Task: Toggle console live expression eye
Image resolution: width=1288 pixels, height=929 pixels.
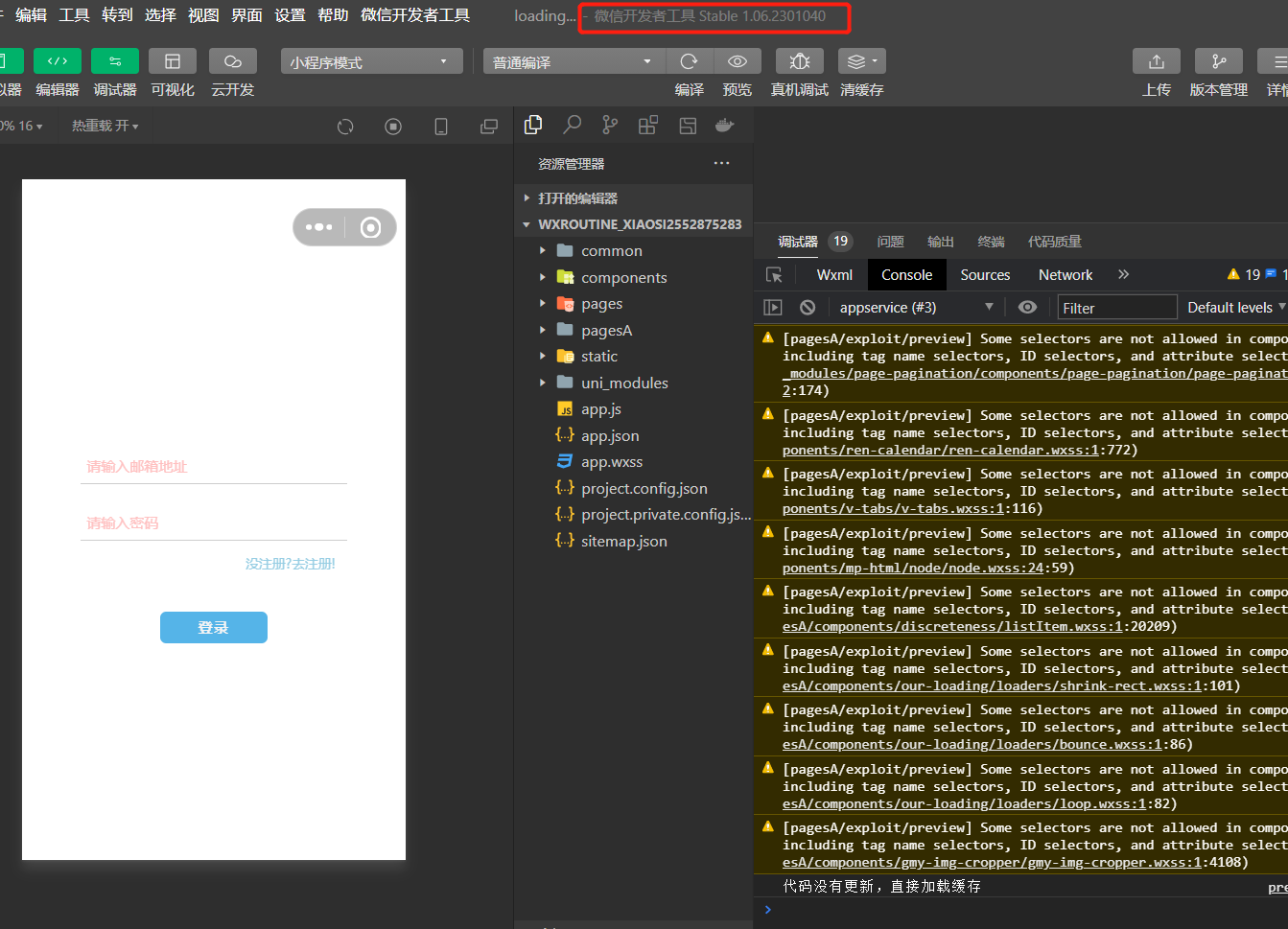Action: coord(1027,308)
